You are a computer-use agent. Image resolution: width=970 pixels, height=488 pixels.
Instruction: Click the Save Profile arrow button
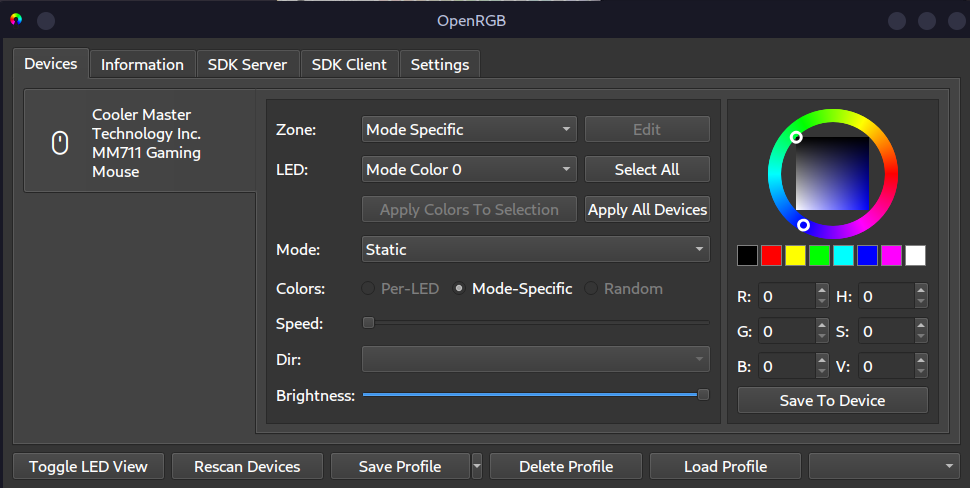coord(477,466)
